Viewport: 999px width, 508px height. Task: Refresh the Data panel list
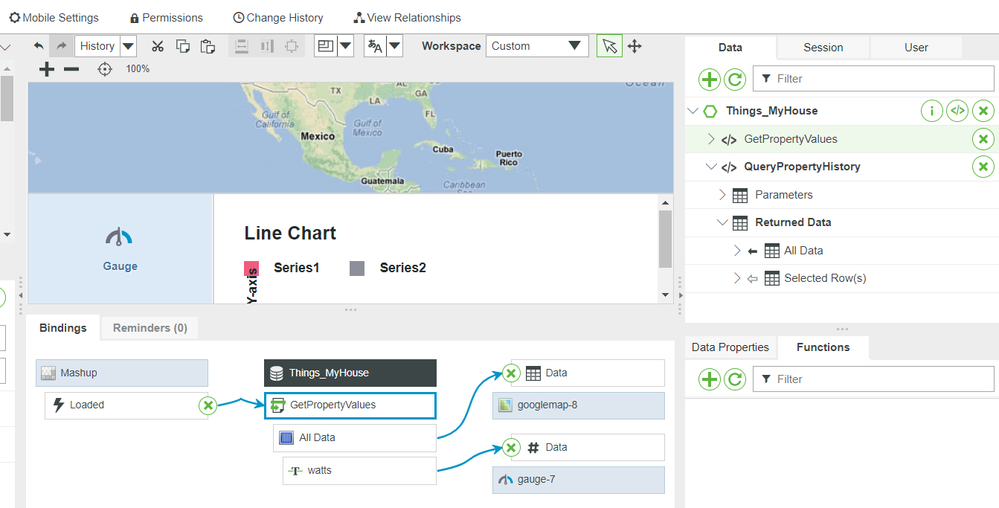point(734,79)
